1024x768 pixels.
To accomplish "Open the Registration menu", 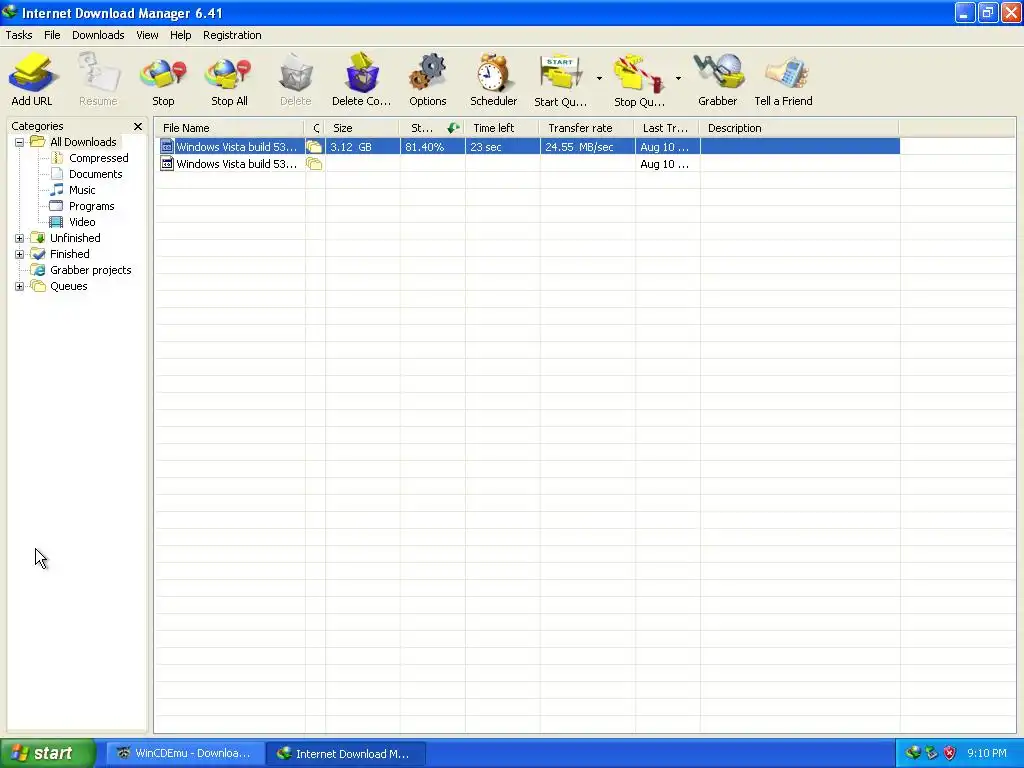I will point(232,35).
